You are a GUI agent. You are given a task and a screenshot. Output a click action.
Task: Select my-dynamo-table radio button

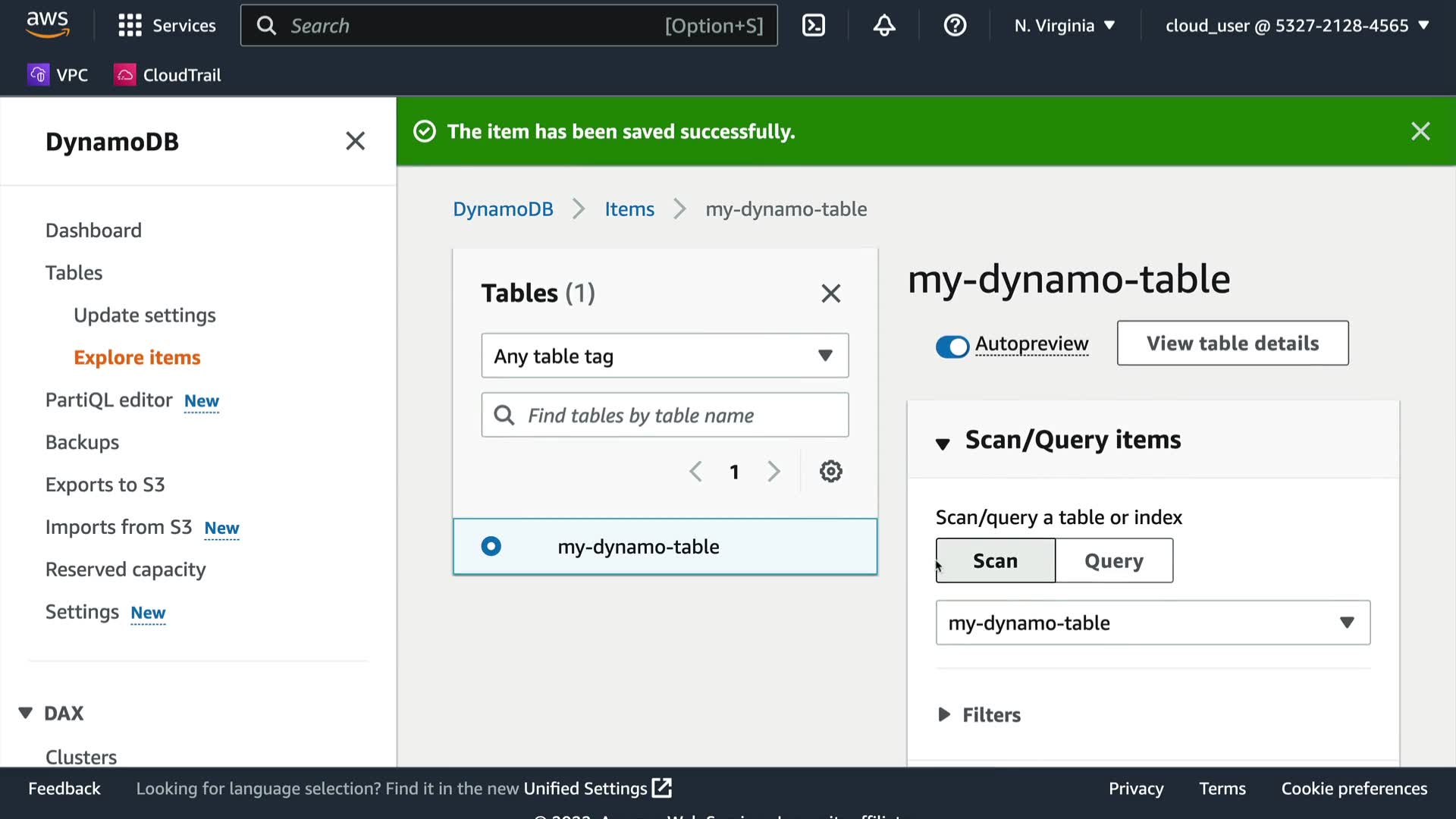tap(491, 546)
